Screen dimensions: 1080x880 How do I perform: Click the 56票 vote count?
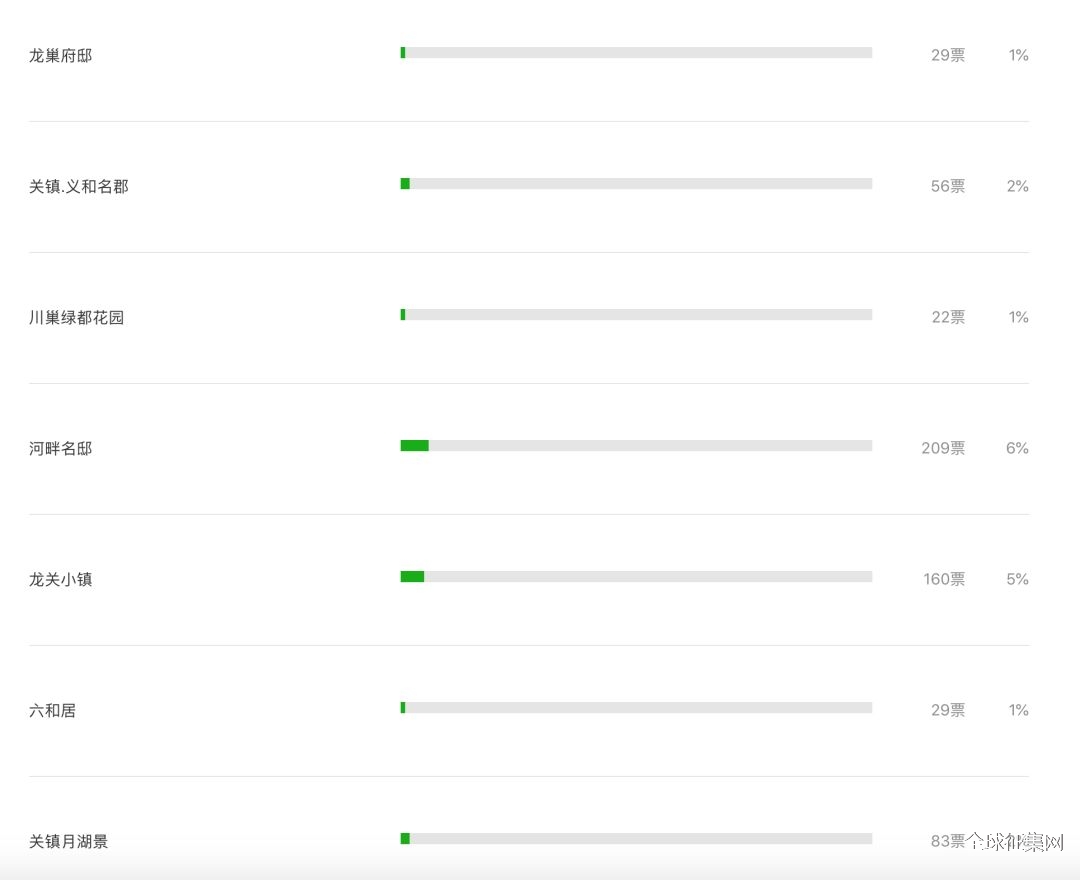[948, 186]
